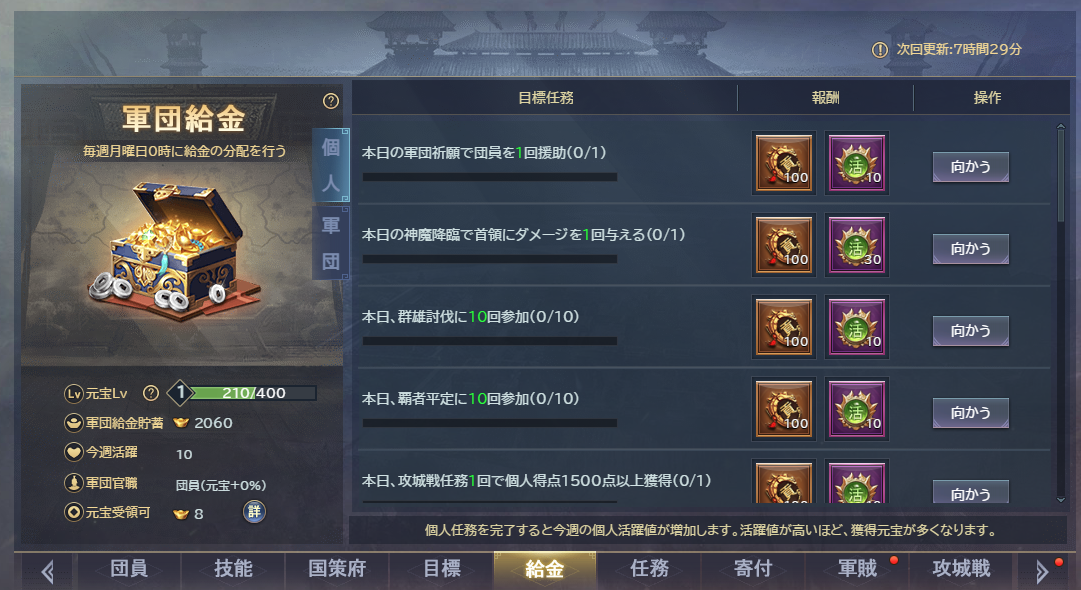The width and height of the screenshot is (1081, 590).
Task: Click the 元宝Lv 210/400 progress bar
Action: tap(252, 393)
